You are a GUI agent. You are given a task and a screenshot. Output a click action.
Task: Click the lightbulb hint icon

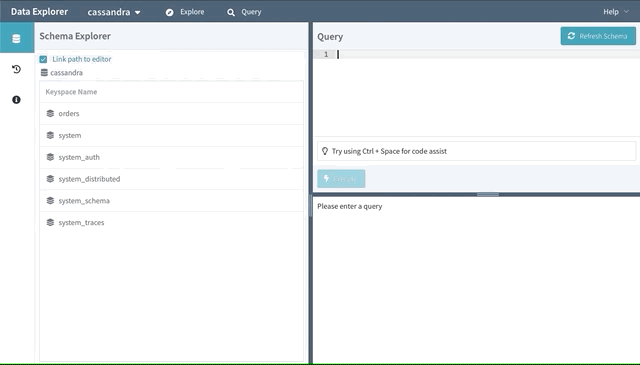[325, 151]
